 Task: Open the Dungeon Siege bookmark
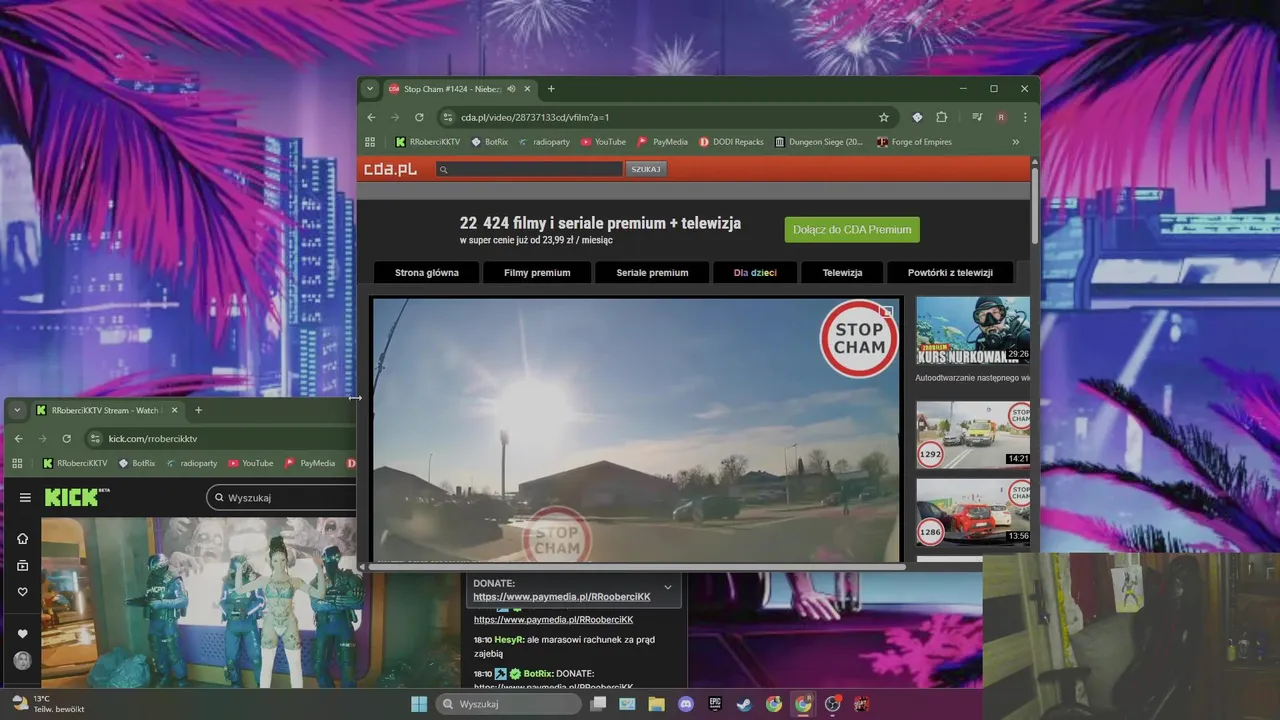point(819,142)
